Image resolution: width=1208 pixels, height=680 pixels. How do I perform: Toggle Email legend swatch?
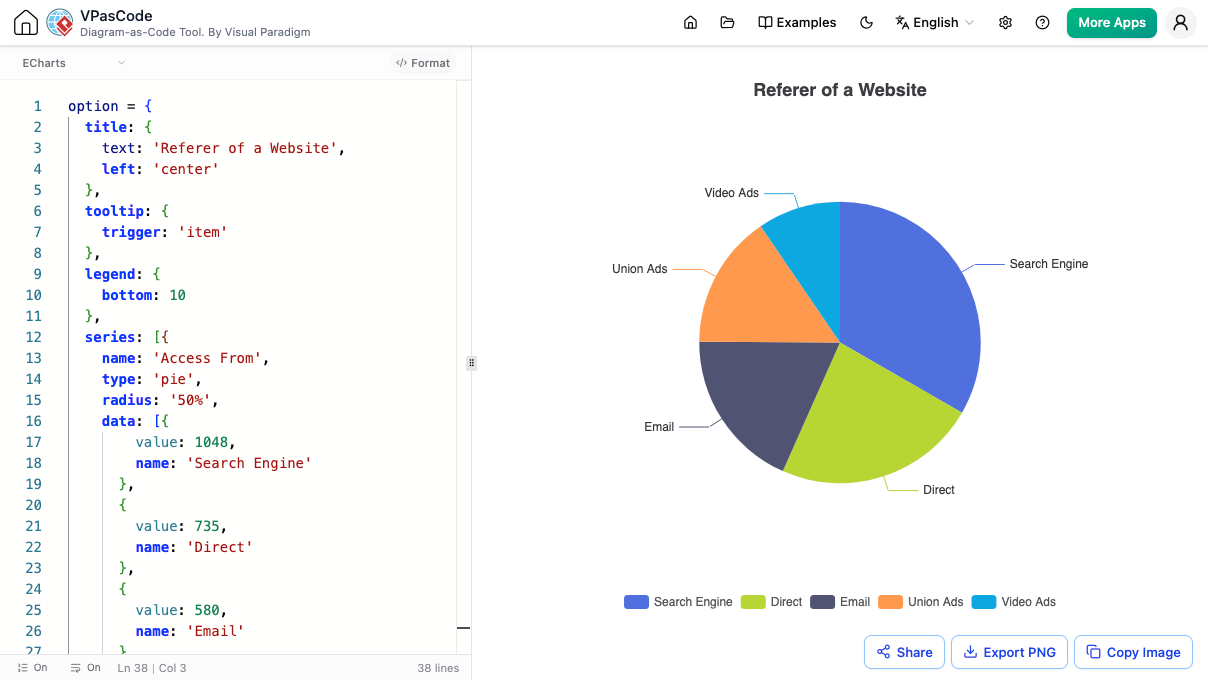pyautogui.click(x=823, y=602)
